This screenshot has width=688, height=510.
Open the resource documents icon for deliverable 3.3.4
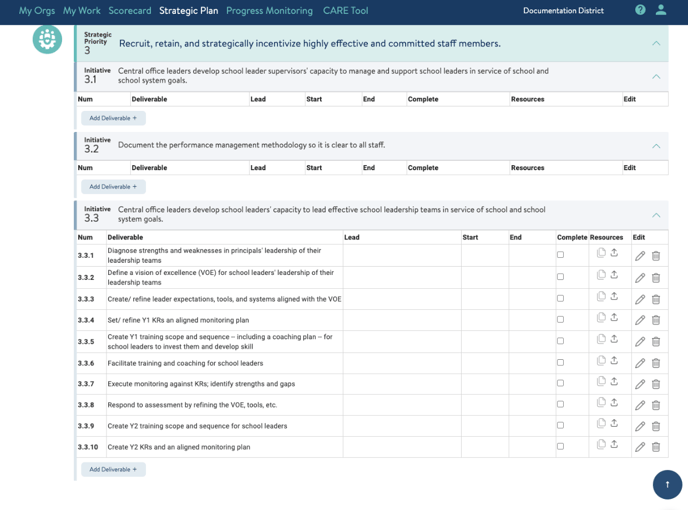coord(601,318)
